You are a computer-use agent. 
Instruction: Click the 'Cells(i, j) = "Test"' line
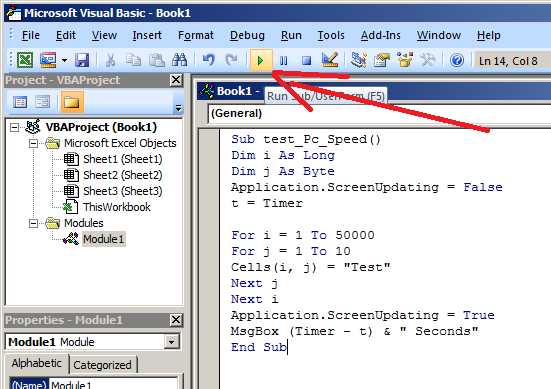[x=310, y=267]
